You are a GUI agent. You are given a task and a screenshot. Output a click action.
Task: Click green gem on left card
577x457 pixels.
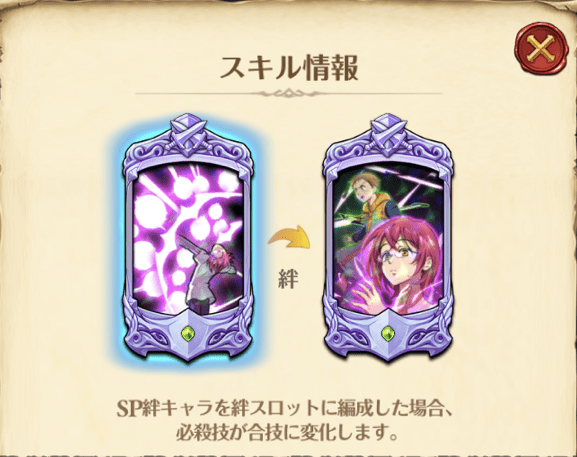pyautogui.click(x=188, y=334)
